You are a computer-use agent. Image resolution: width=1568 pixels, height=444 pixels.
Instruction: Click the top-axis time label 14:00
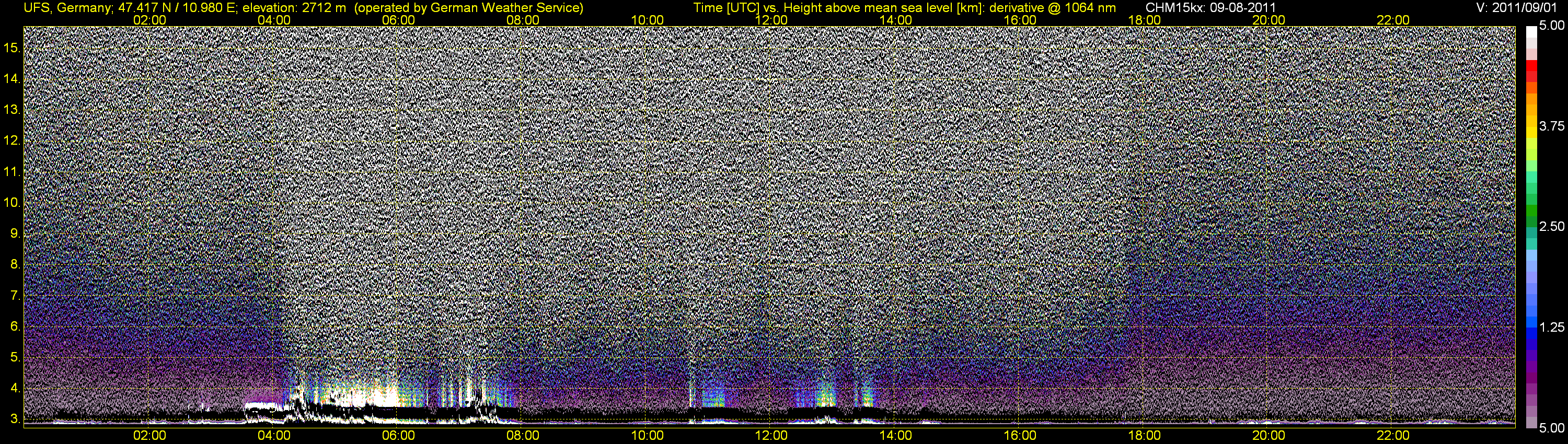(896, 20)
